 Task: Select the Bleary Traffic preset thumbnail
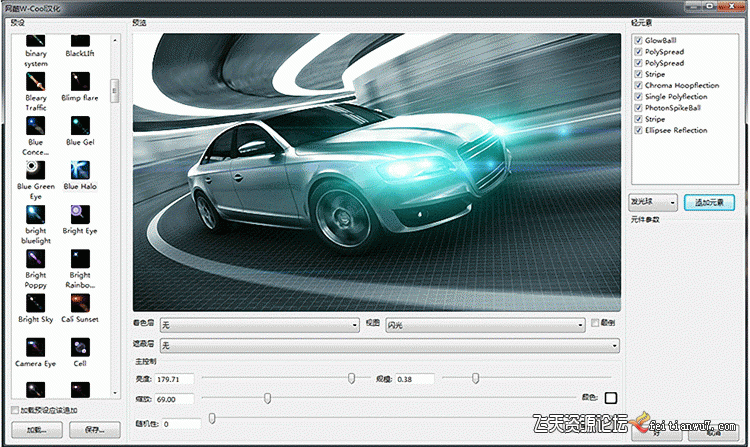[36, 82]
